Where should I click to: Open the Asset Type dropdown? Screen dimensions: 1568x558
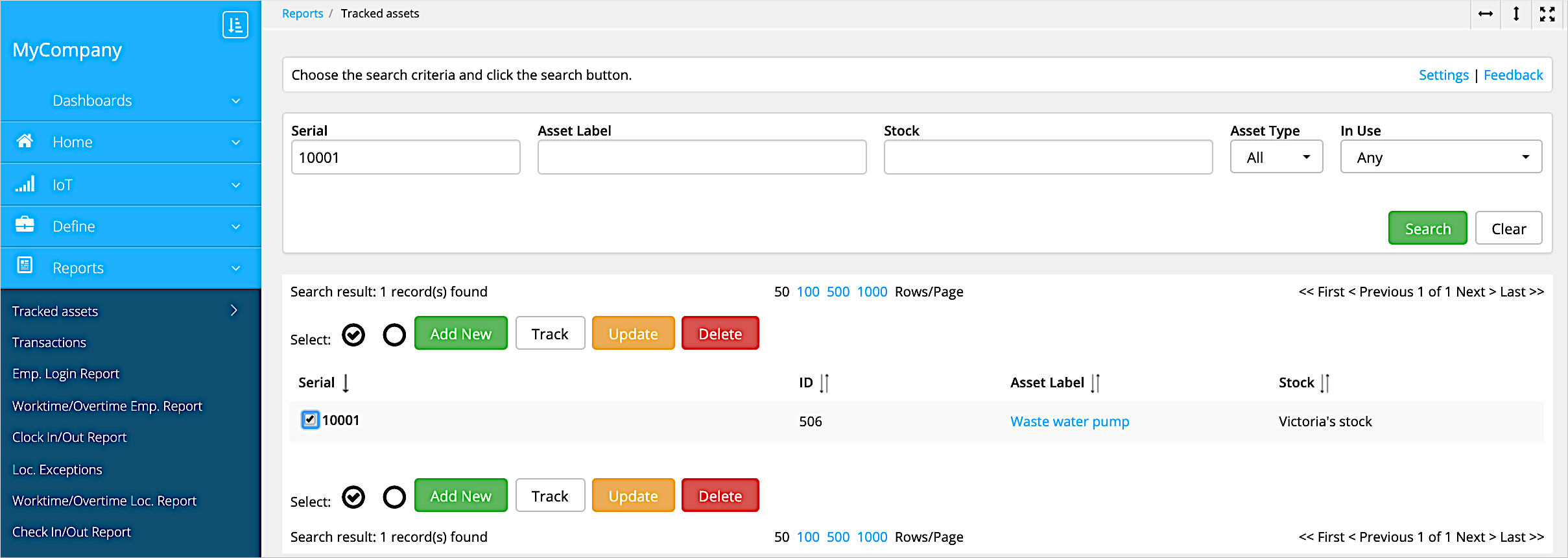click(1276, 158)
